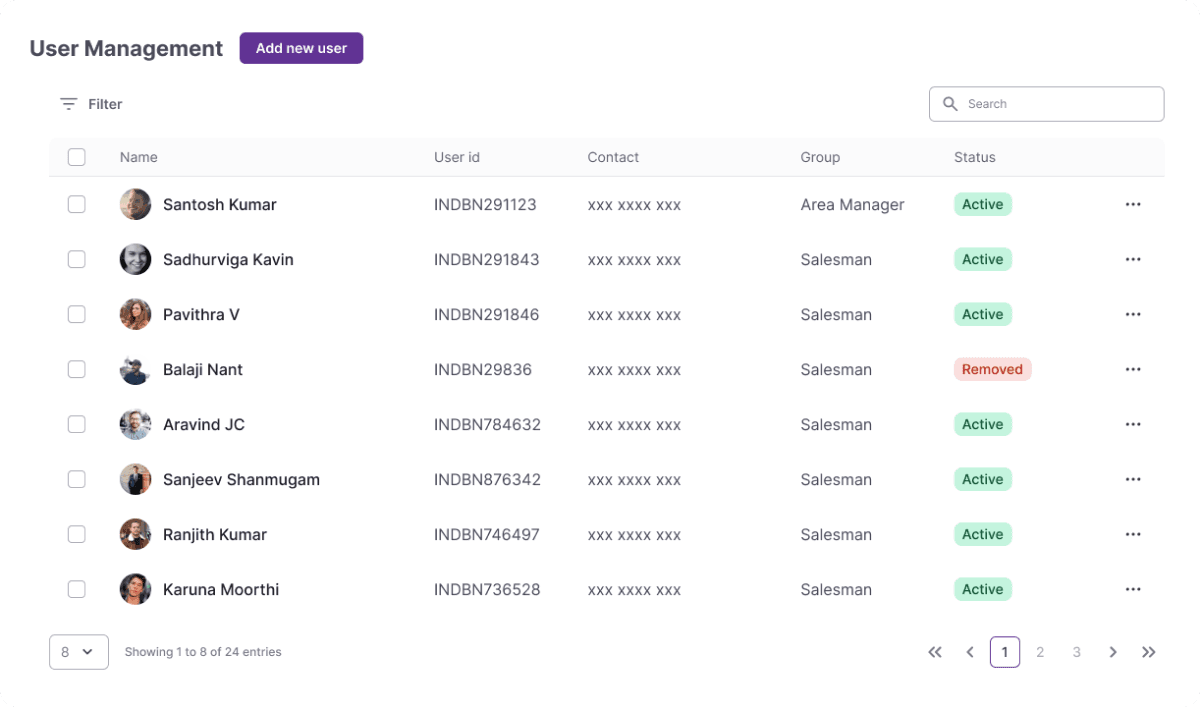The image size is (1200, 708).
Task: Check the Karuna Moorthi row checkbox
Action: [76, 589]
